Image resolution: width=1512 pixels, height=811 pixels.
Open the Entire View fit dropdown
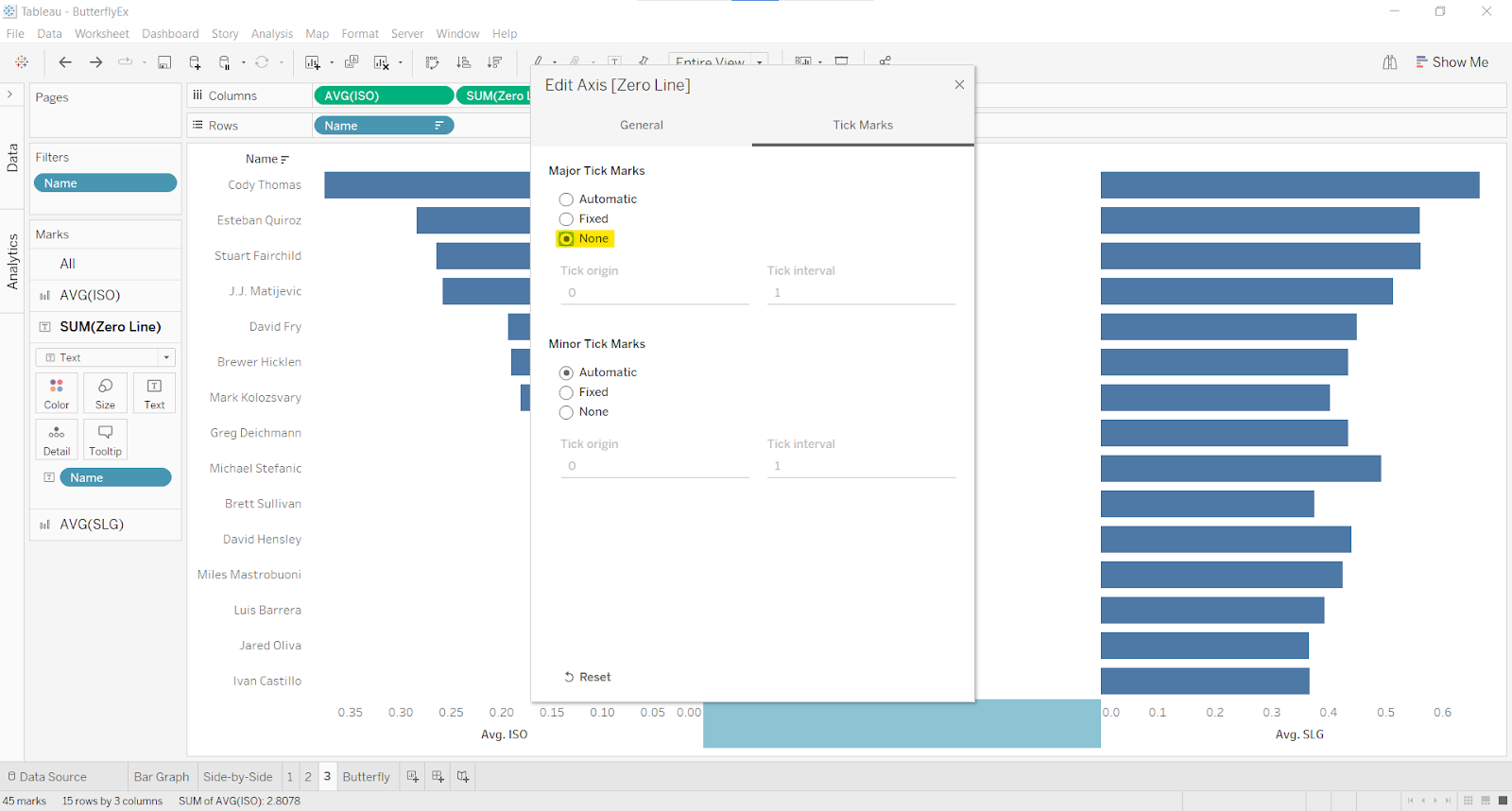pos(718,62)
